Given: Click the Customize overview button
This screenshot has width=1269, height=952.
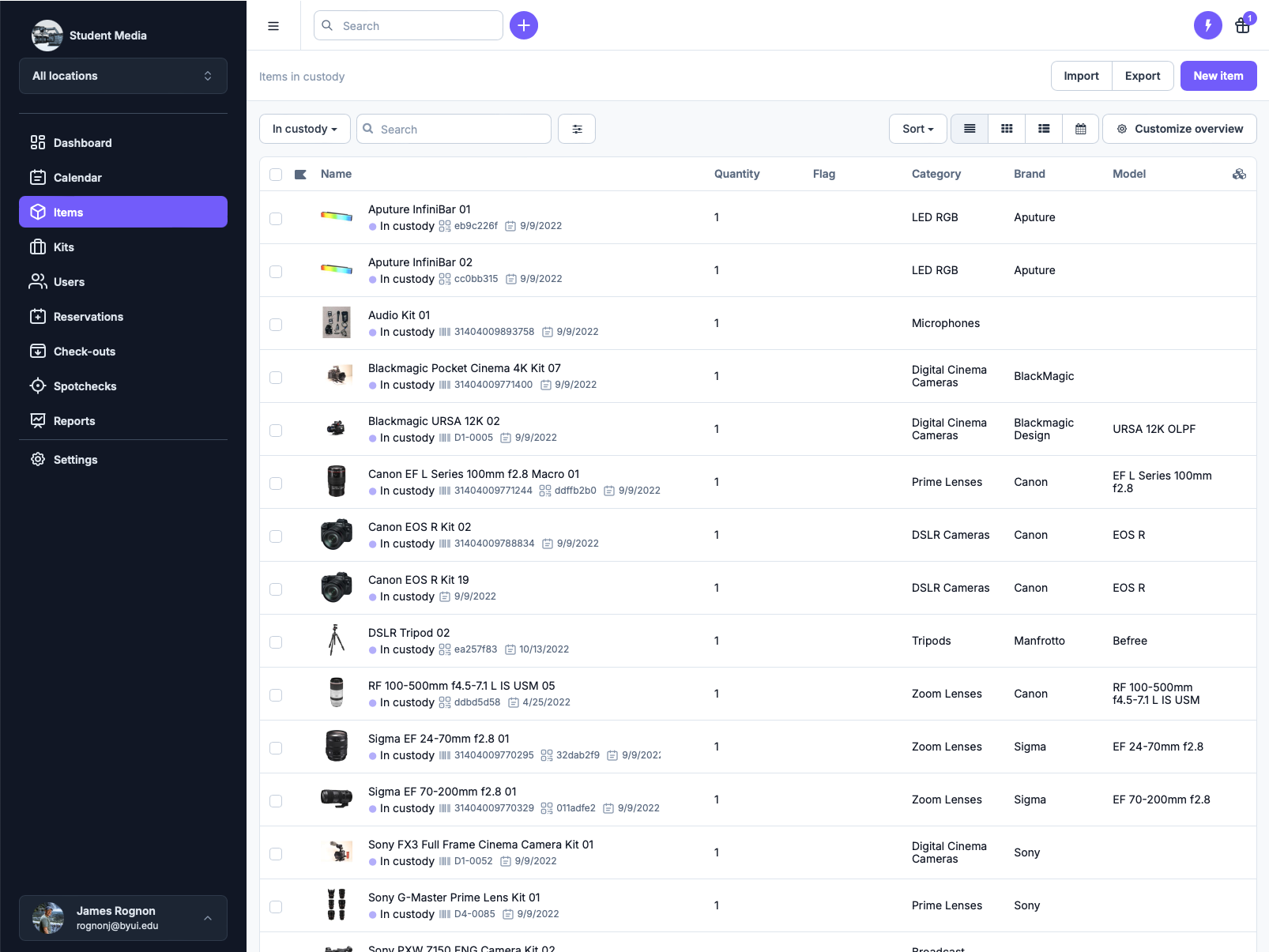Looking at the screenshot, I should [1180, 129].
